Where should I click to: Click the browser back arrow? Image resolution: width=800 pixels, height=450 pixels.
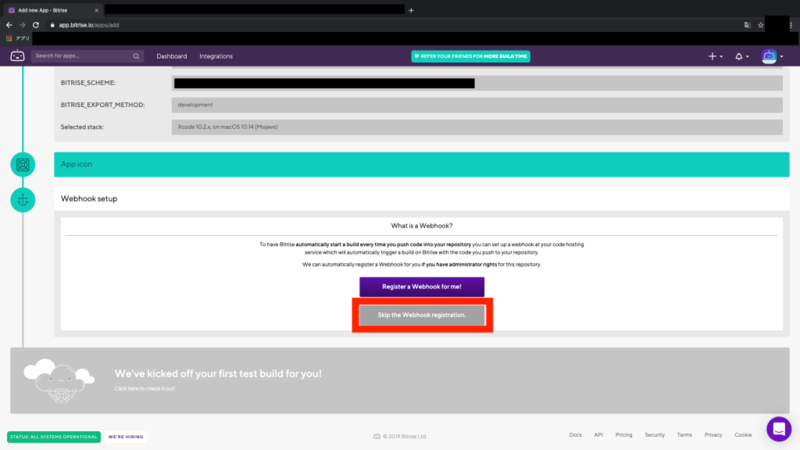[9, 25]
